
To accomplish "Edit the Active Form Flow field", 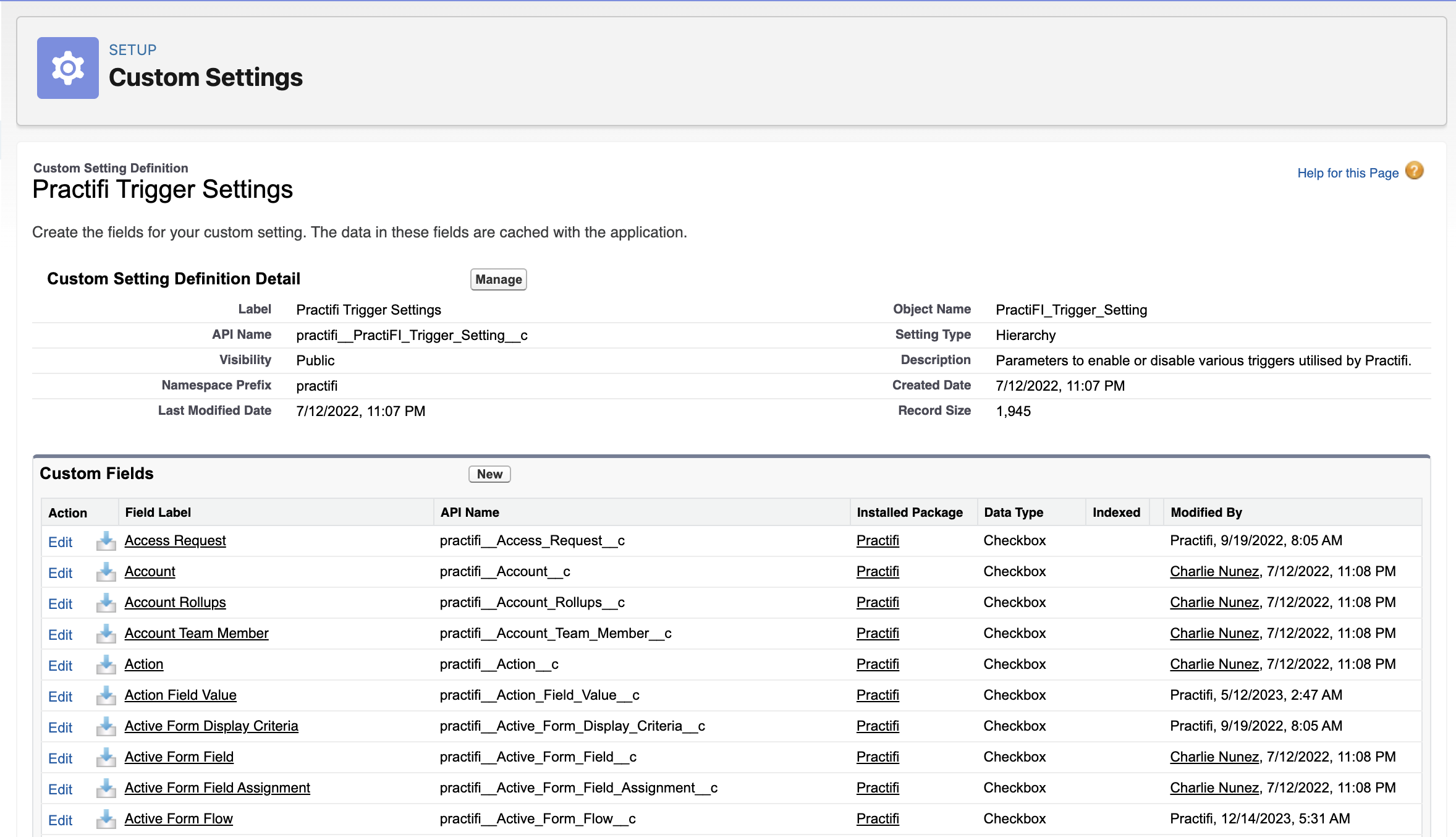I will (x=61, y=820).
